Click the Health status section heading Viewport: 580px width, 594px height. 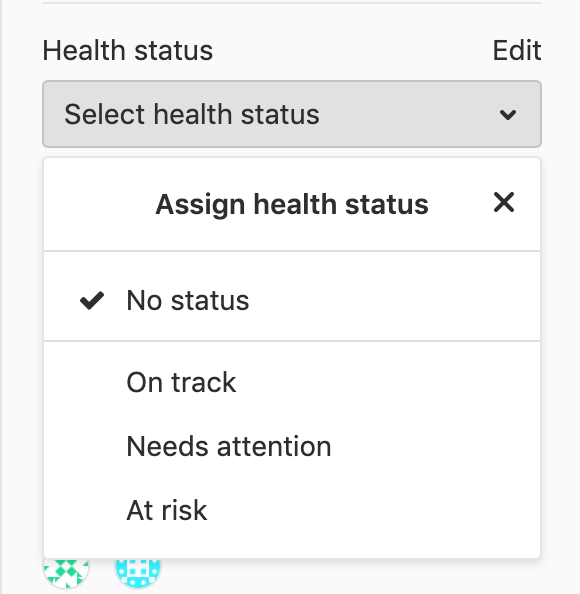[128, 50]
